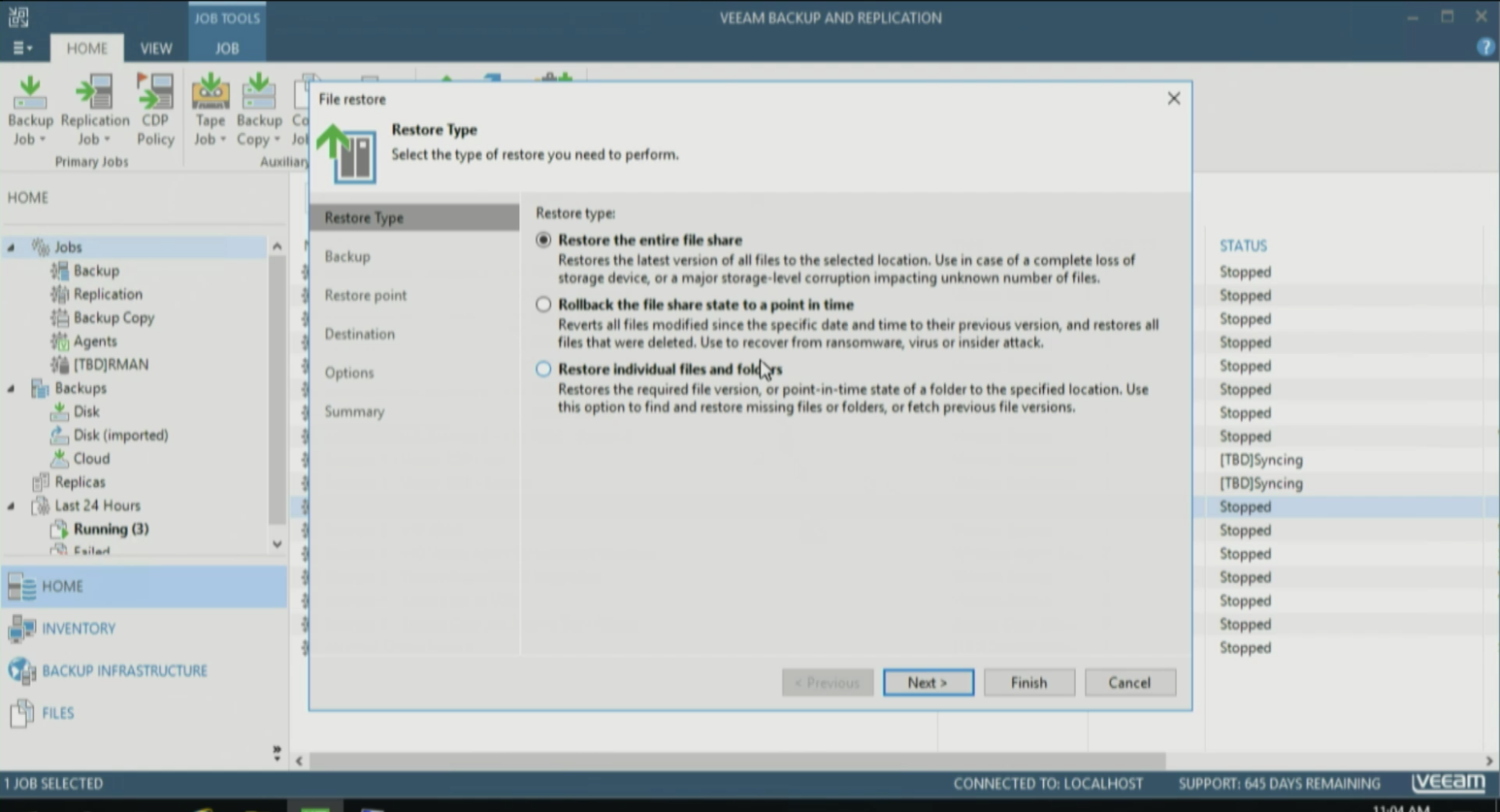Viewport: 1500px width, 812px height.
Task: Open the Replication Job ribbon icon
Action: pos(94,93)
